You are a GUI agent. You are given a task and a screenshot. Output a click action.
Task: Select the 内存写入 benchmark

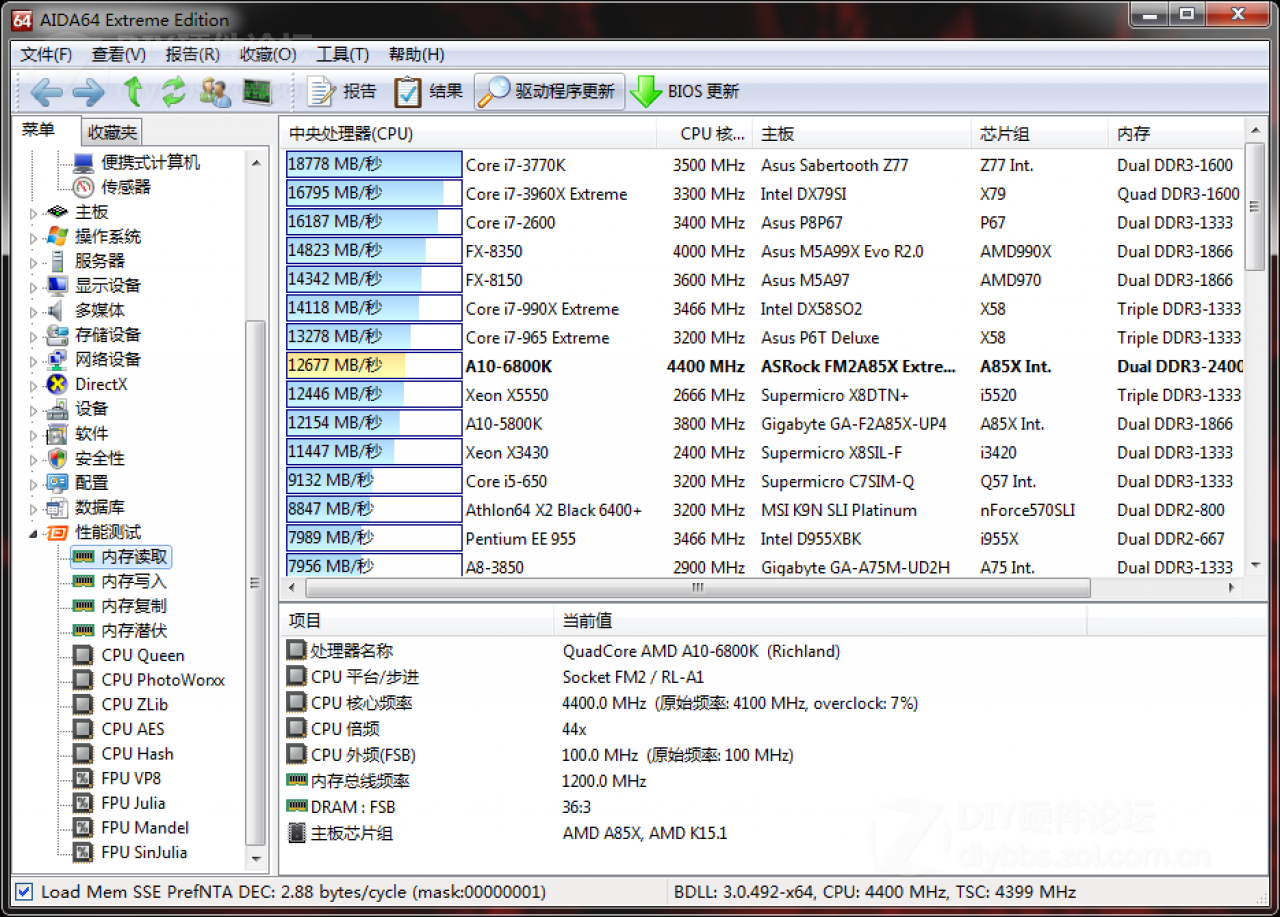click(x=134, y=581)
